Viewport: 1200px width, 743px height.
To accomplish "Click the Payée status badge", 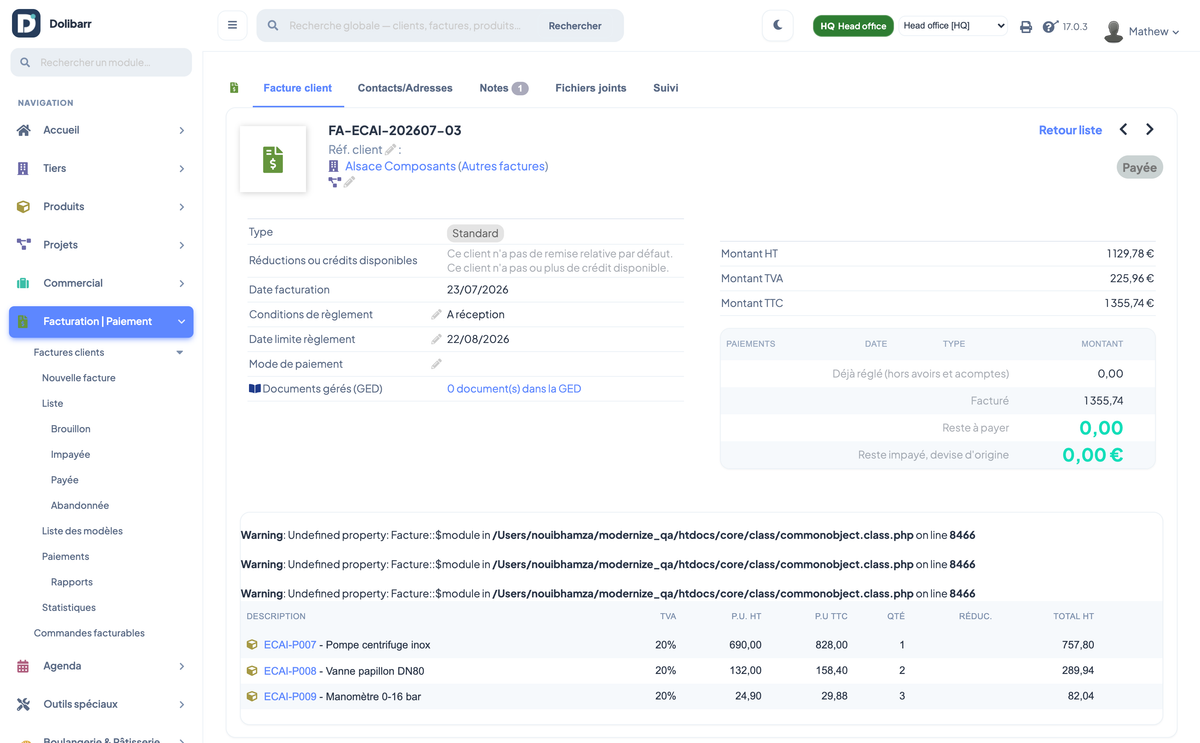I will [x=1139, y=167].
